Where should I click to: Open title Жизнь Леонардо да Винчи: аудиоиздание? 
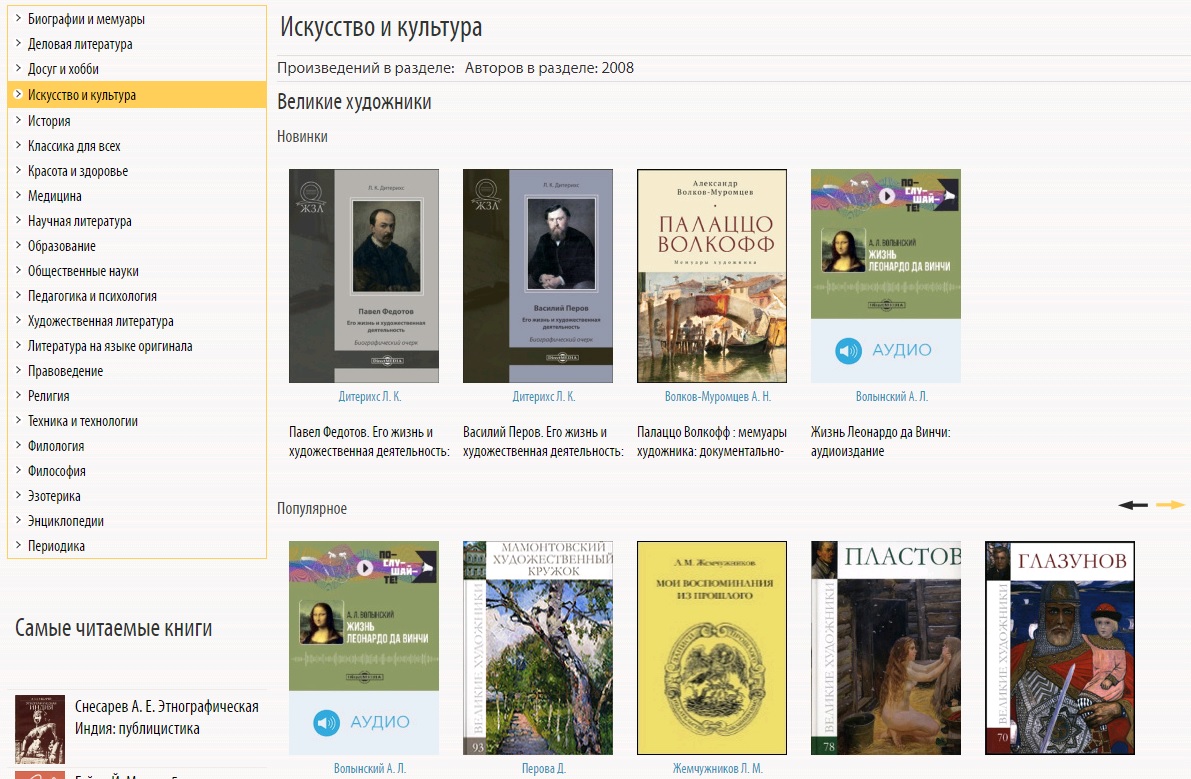(x=880, y=442)
